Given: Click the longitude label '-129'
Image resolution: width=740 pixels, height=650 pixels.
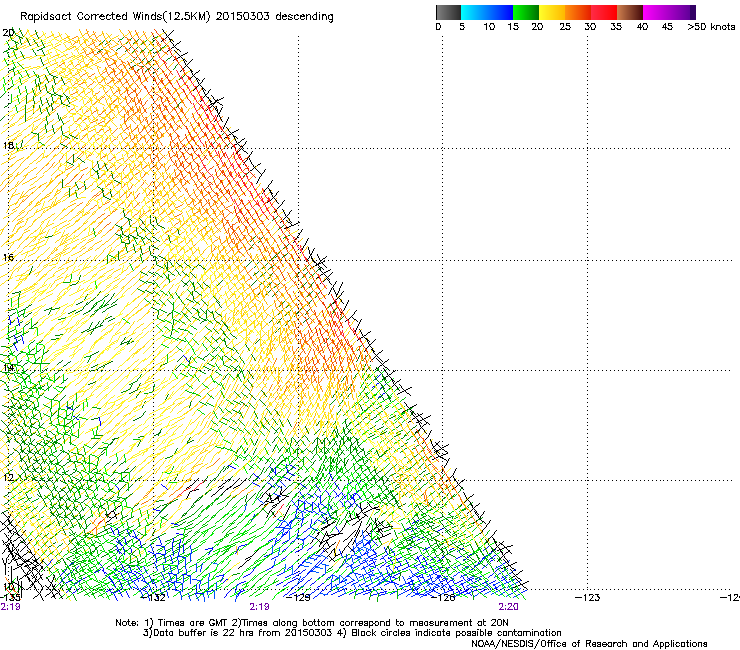Looking at the screenshot, I should 298,598.
